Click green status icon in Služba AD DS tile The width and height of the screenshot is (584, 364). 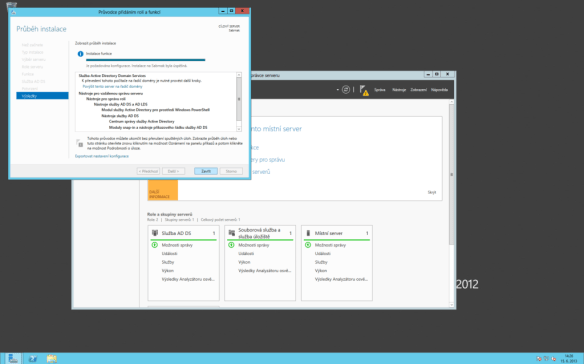[x=155, y=245]
